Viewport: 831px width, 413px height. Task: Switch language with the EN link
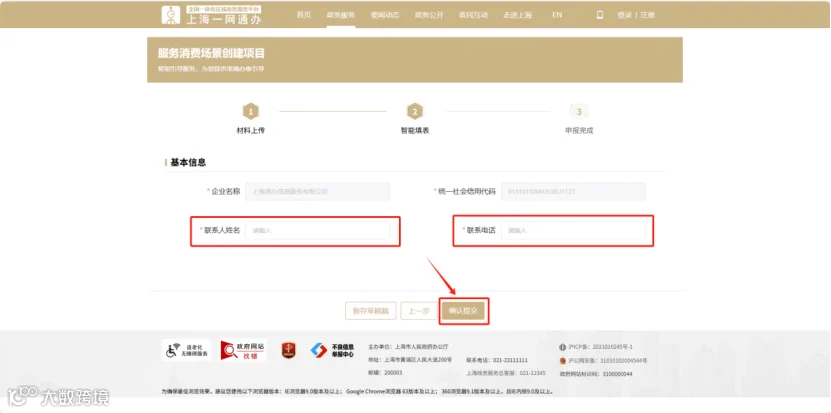coord(557,15)
